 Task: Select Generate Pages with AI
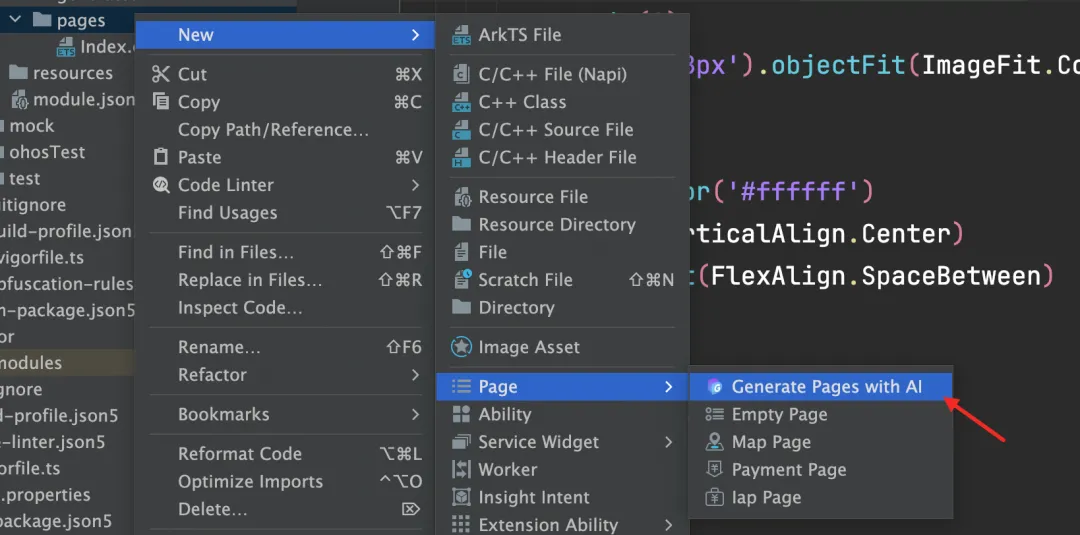pyautogui.click(x=826, y=387)
